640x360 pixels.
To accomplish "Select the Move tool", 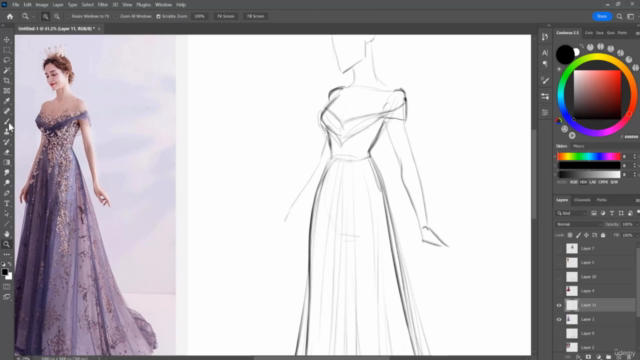I will (7, 40).
